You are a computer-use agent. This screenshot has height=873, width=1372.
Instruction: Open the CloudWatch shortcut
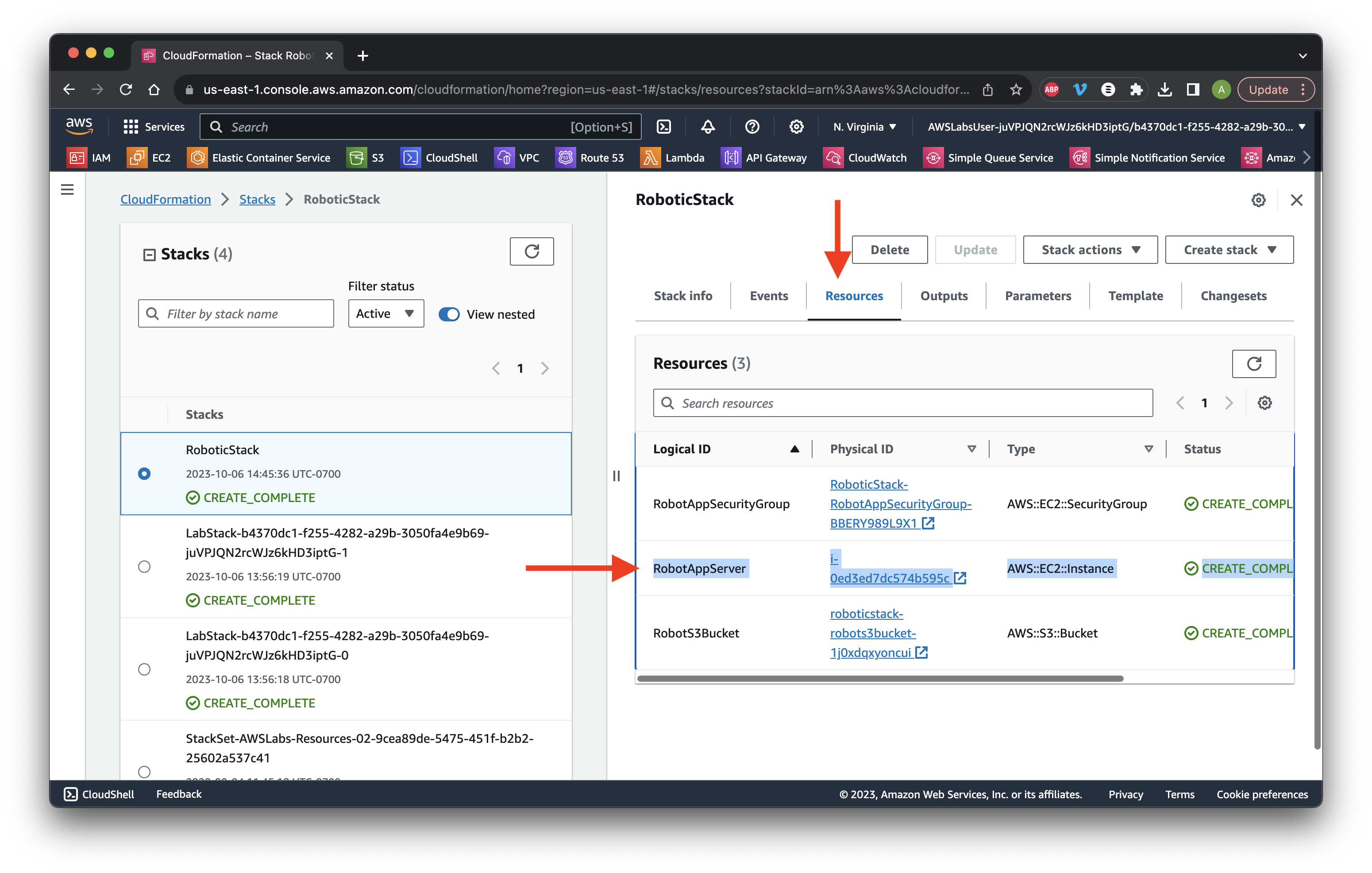point(865,158)
